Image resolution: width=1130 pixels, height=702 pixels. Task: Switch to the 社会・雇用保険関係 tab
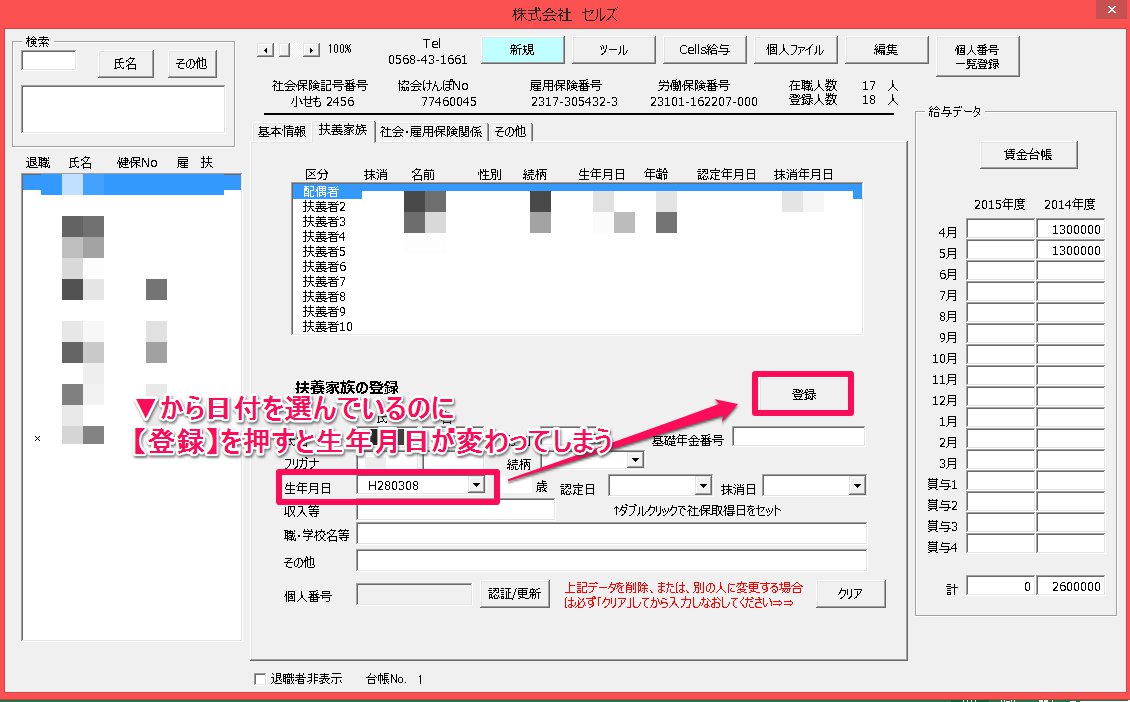(431, 132)
